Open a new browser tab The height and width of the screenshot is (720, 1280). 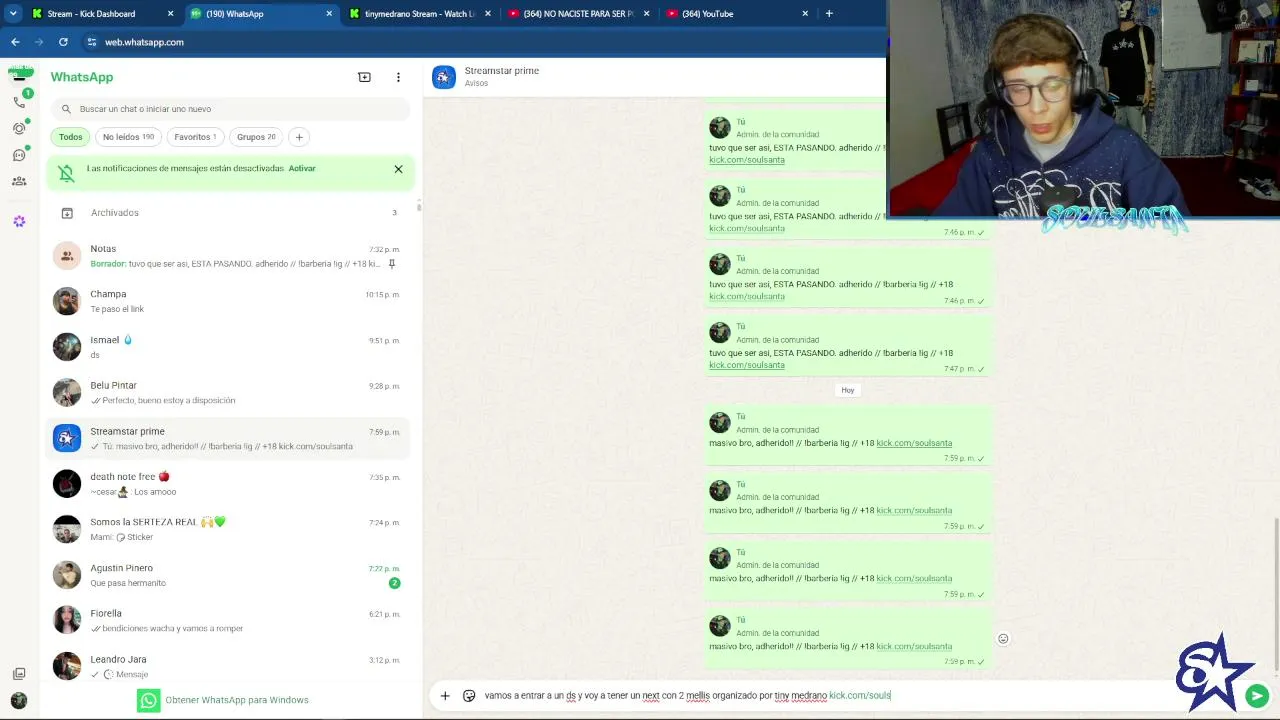click(829, 14)
